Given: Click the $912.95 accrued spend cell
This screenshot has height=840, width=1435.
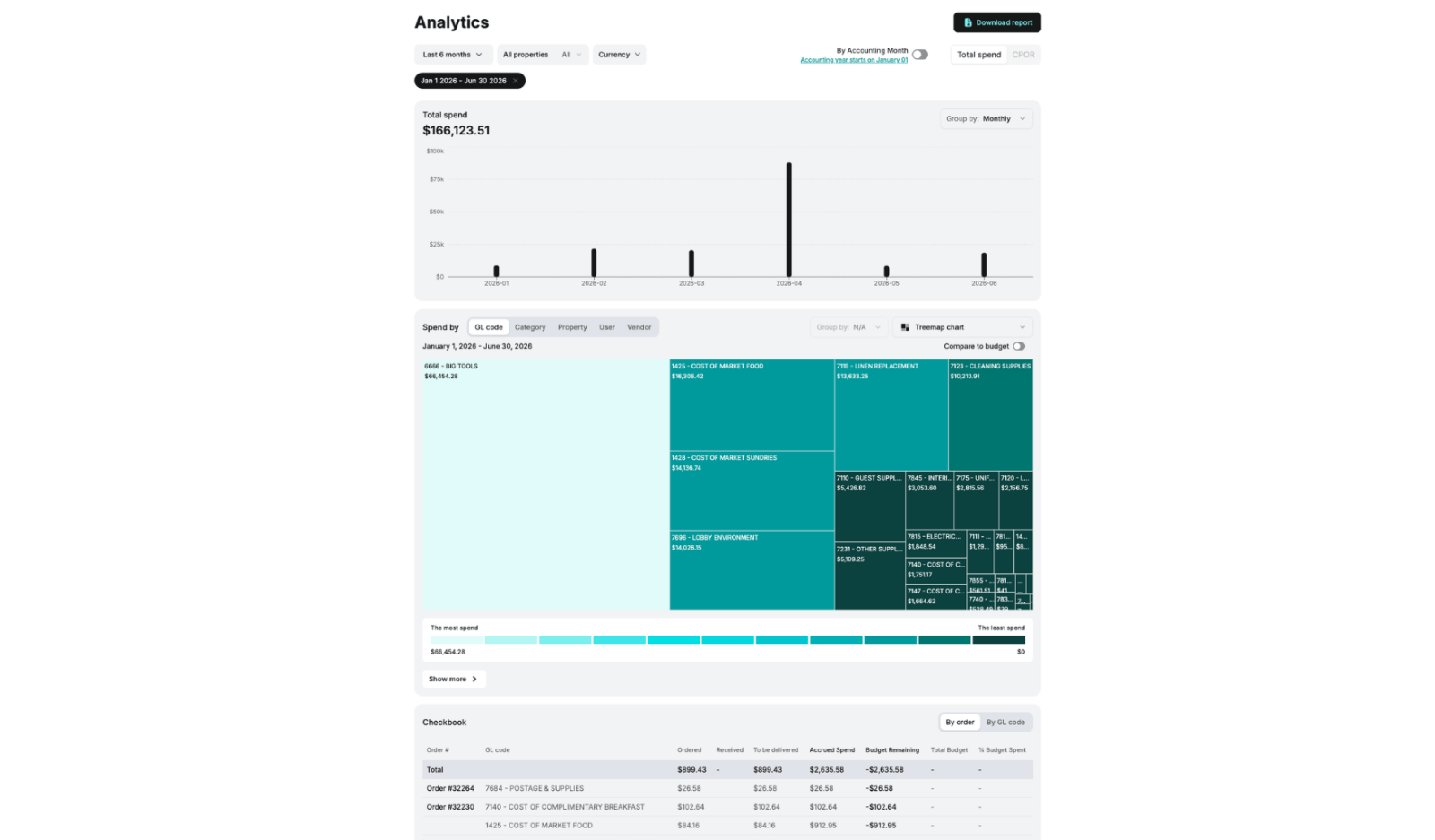Looking at the screenshot, I should [x=822, y=826].
